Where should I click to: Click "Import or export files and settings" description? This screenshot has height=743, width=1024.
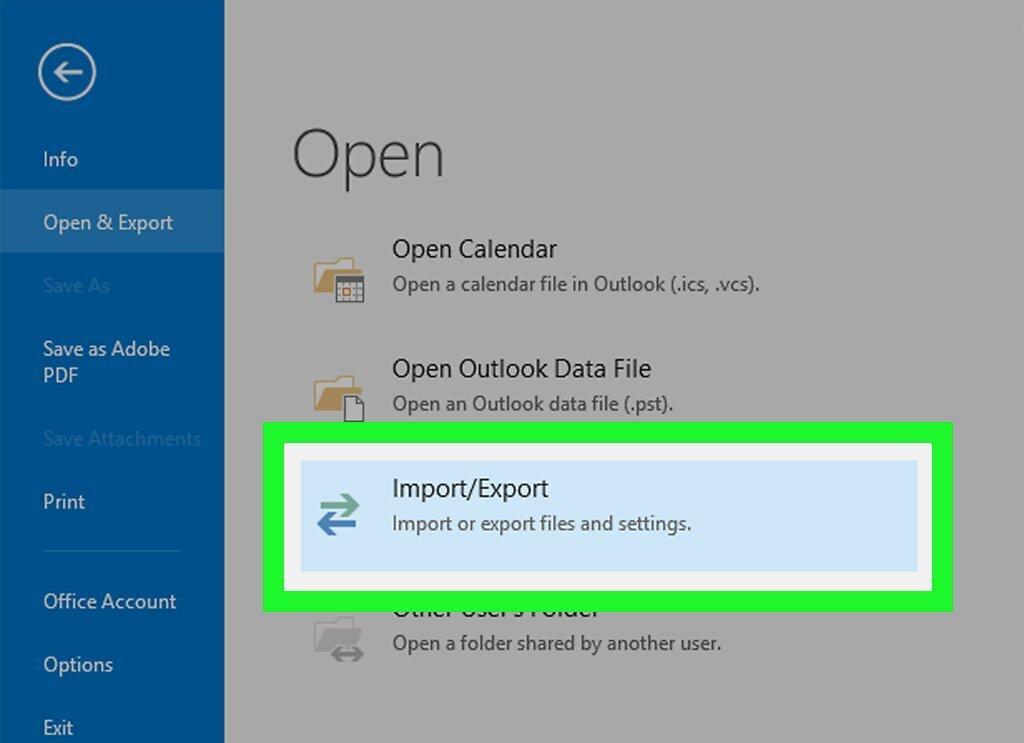[x=541, y=524]
